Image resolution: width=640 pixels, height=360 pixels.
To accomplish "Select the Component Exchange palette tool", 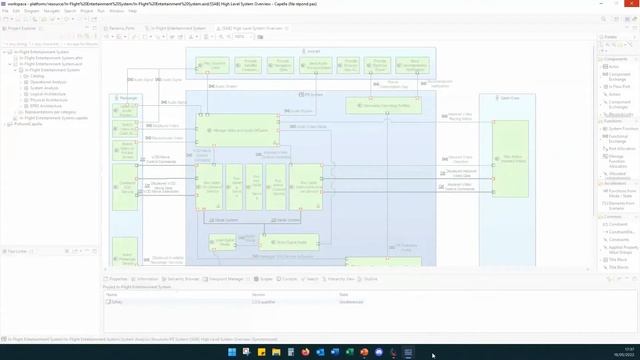I will point(616,77).
